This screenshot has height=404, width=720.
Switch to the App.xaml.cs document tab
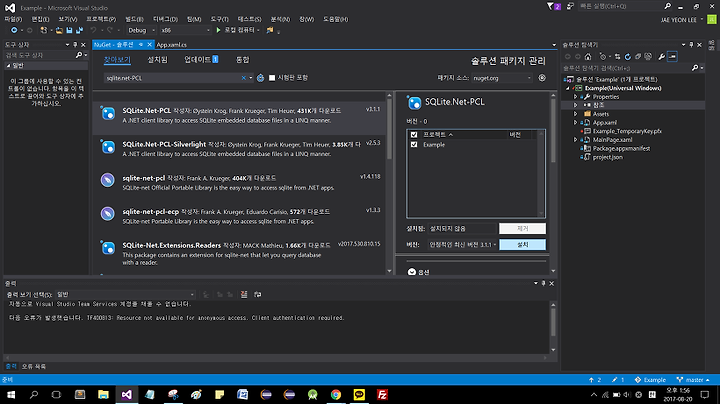[x=171, y=45]
